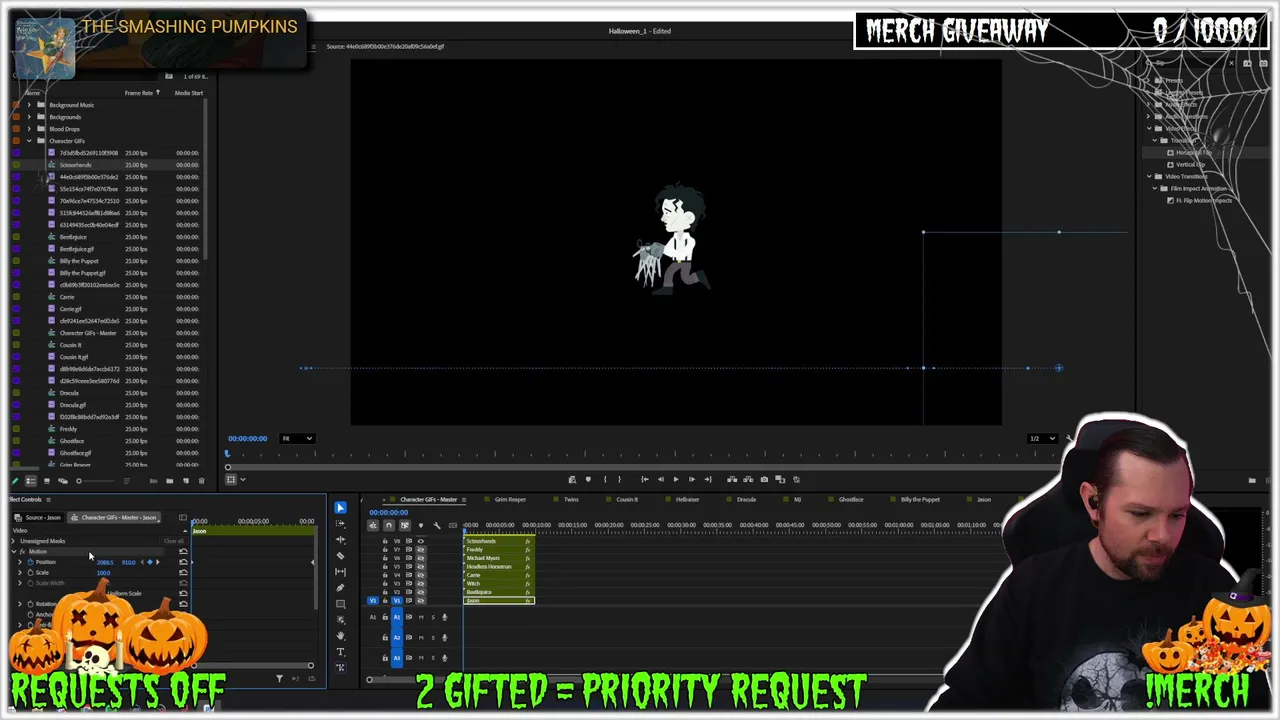Viewport: 1280px width, 720px height.
Task: Add a Position keyframe diamond
Action: point(150,562)
